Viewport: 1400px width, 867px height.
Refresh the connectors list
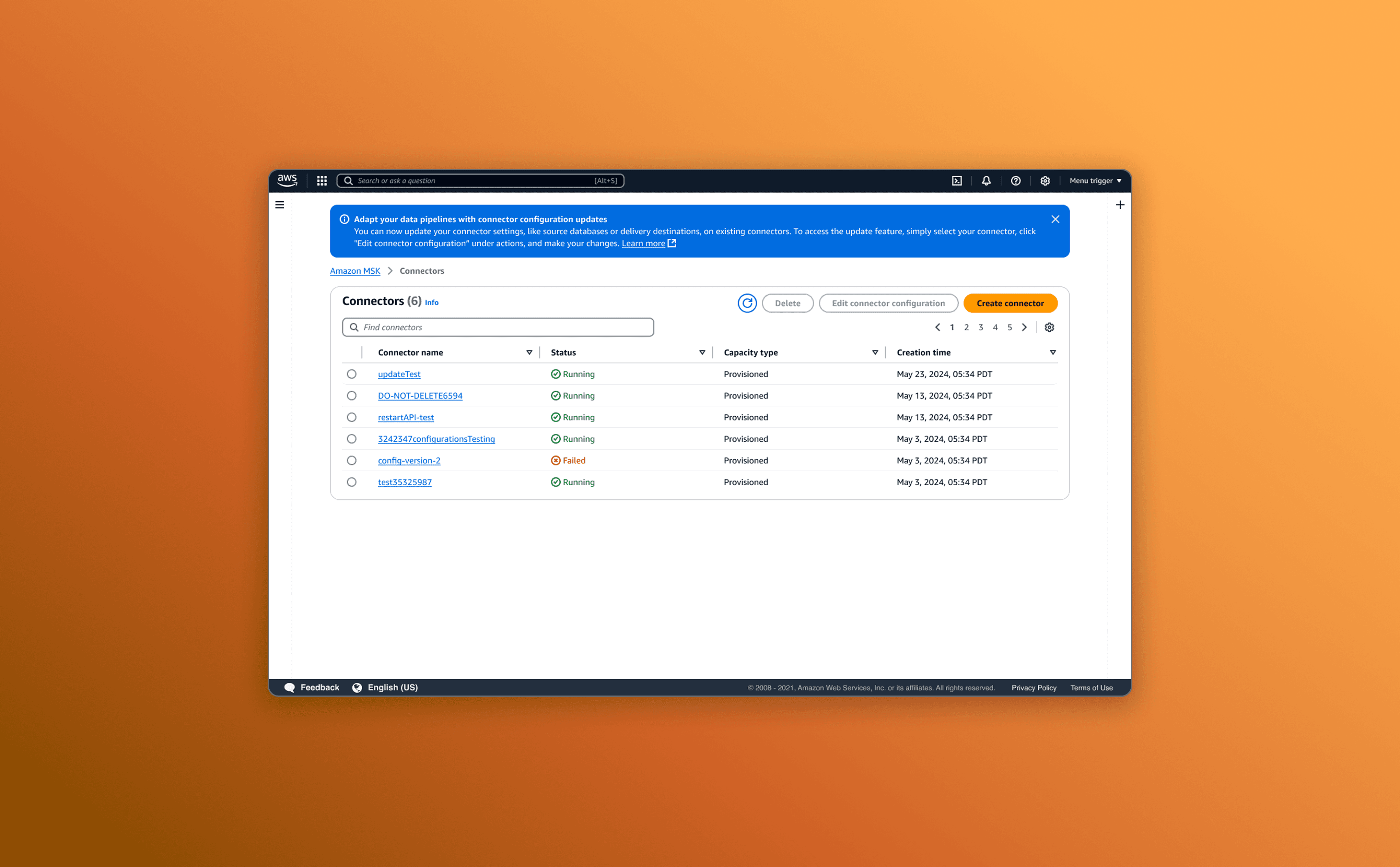pos(747,303)
